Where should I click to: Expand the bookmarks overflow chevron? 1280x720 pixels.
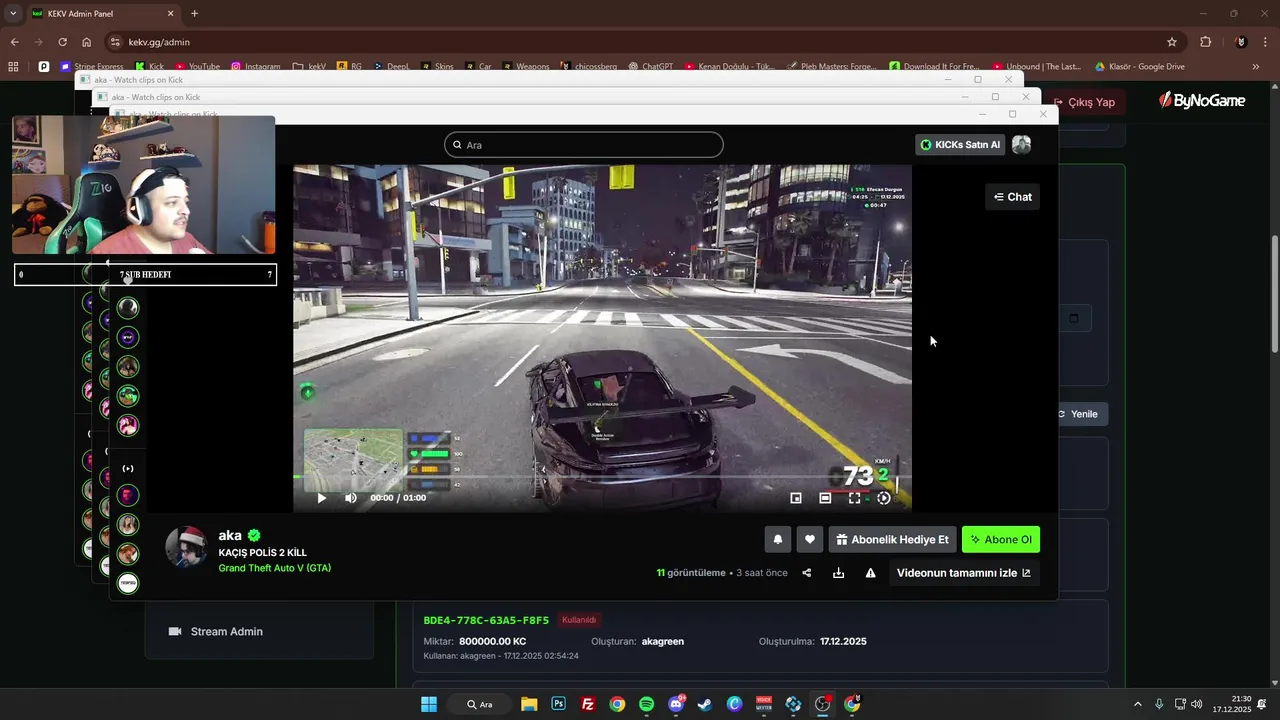(x=1256, y=66)
